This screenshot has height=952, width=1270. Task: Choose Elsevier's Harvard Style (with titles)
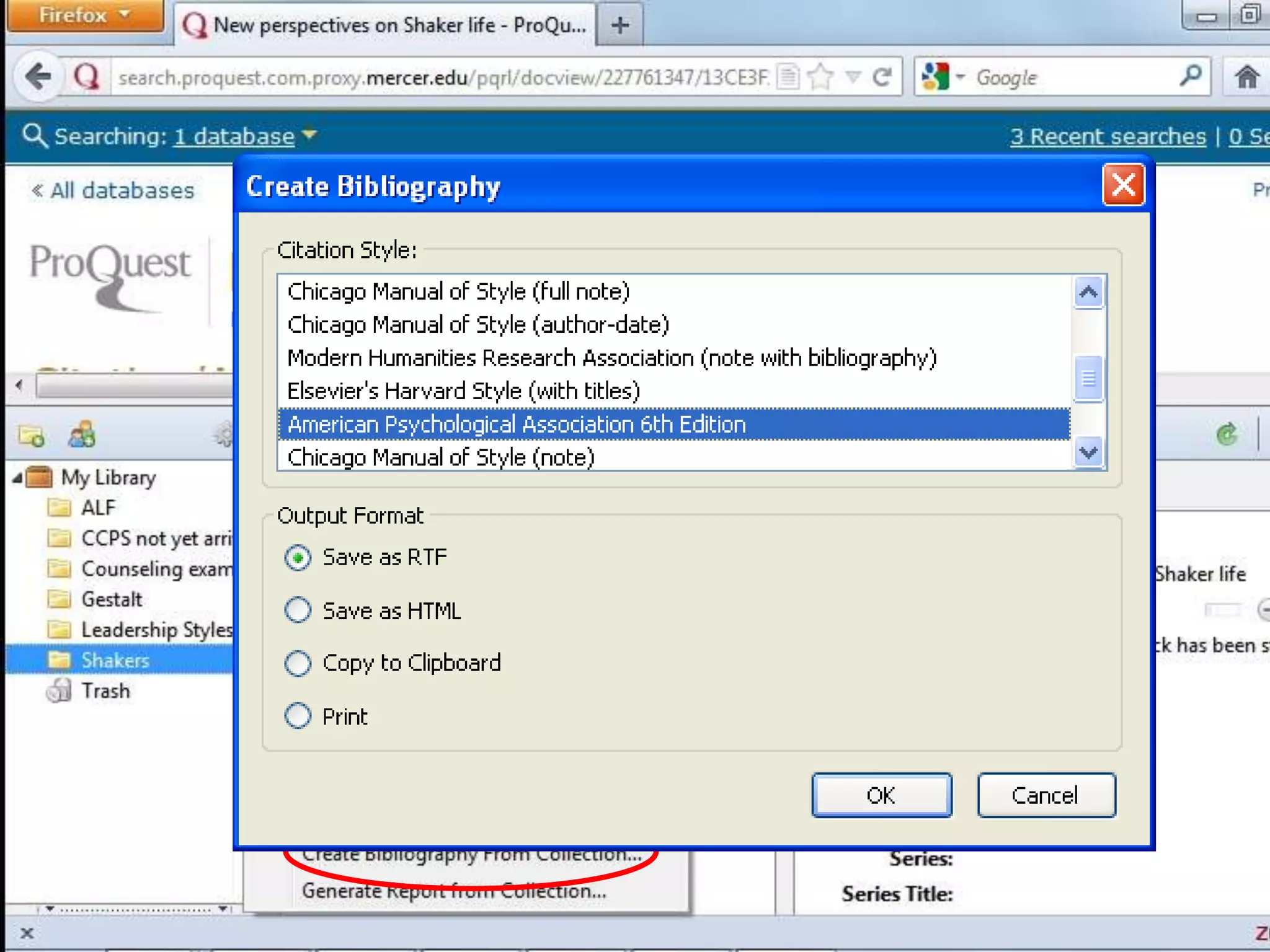tap(463, 391)
